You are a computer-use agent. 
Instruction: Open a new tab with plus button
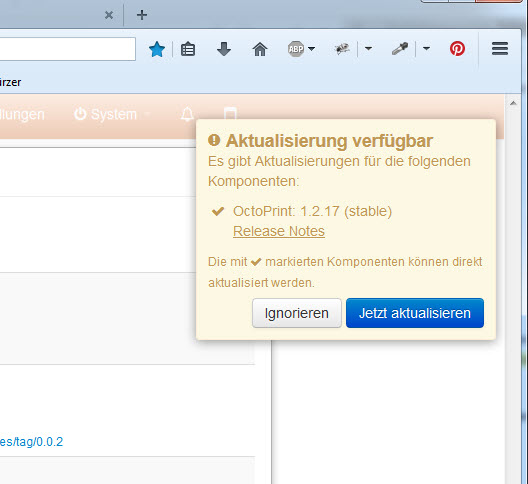click(142, 15)
